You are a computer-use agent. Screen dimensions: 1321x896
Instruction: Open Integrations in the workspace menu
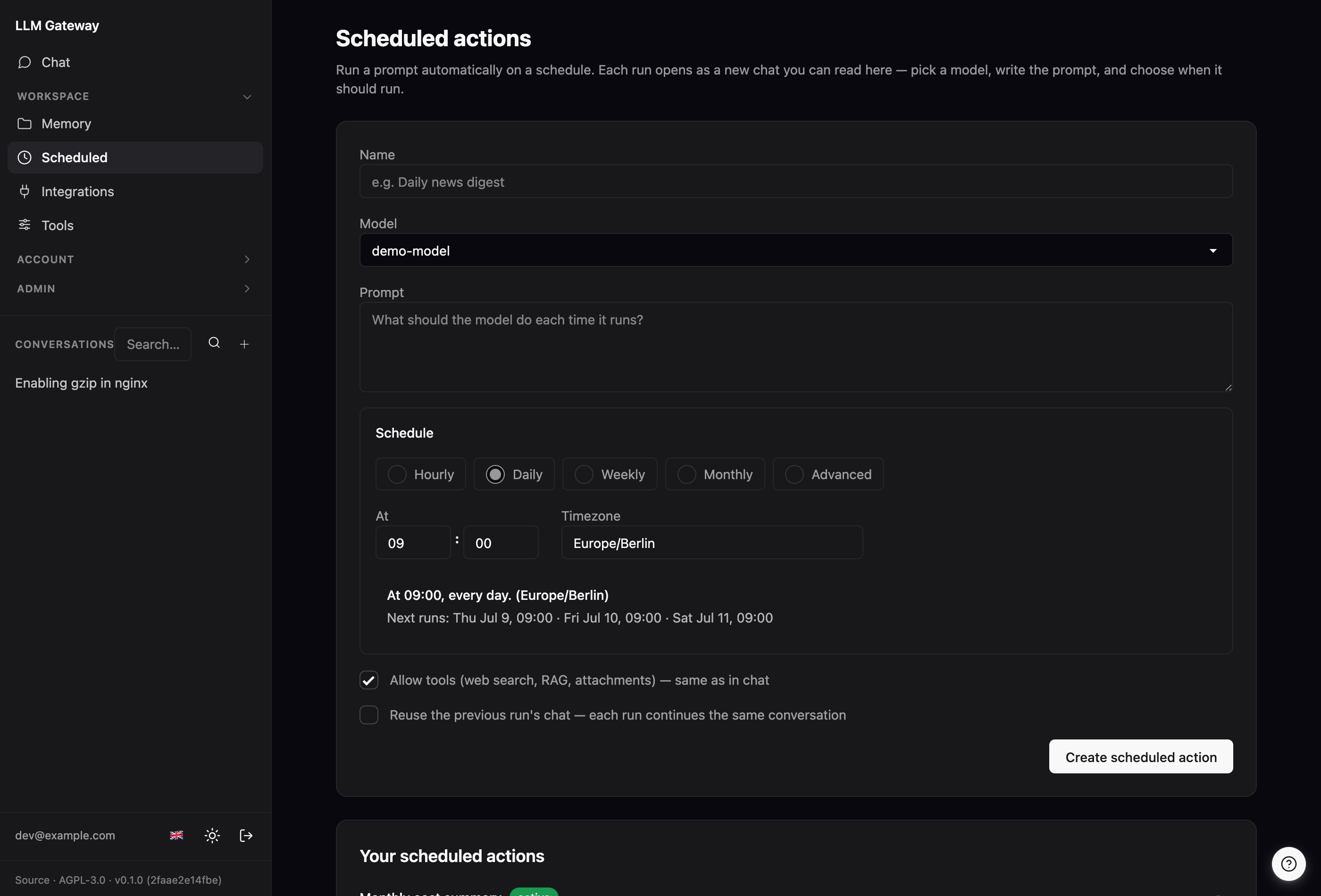pyautogui.click(x=135, y=191)
